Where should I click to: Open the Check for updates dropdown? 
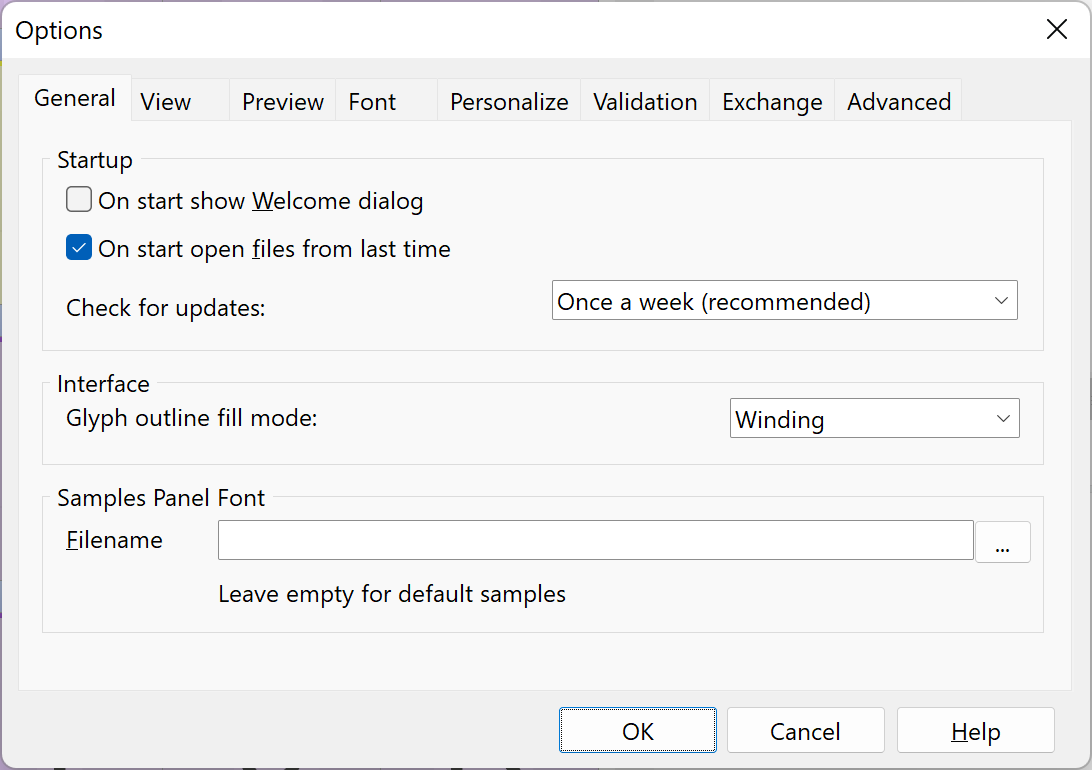click(x=784, y=301)
